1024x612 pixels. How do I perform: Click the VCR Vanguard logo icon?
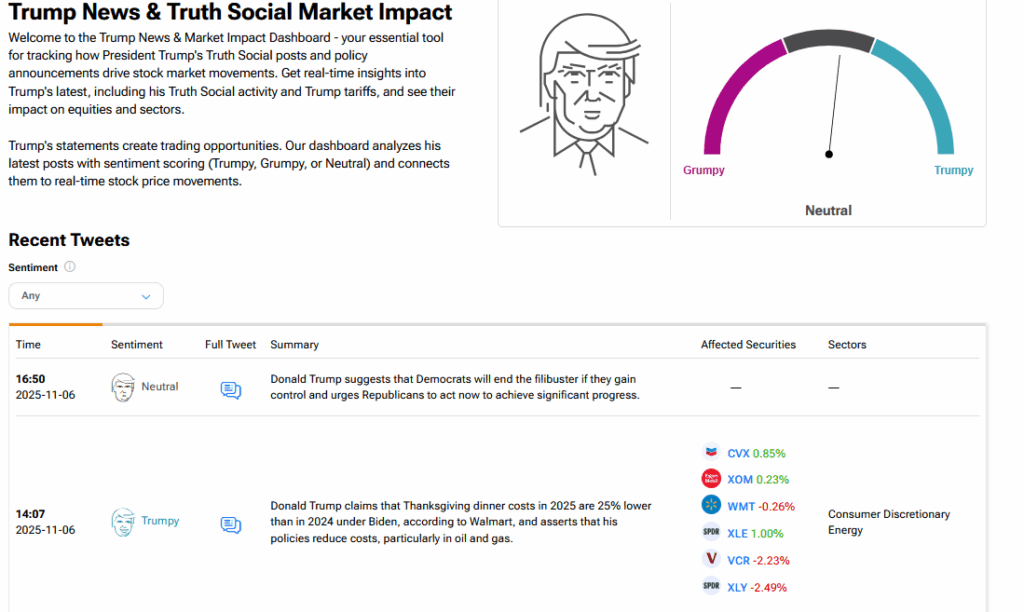pos(711,560)
